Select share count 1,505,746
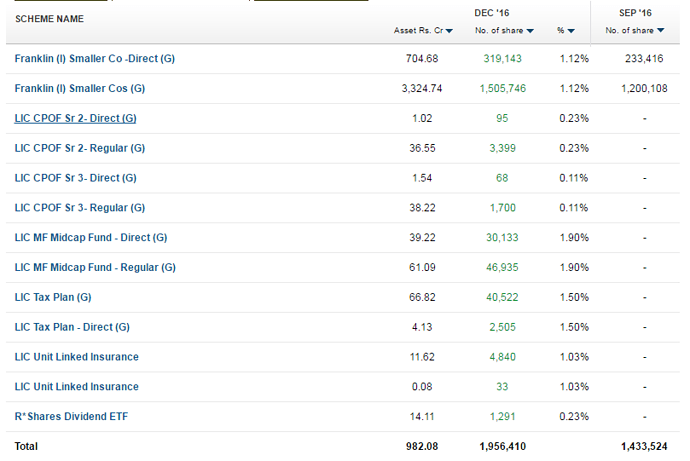The height and width of the screenshot is (461, 690). click(503, 88)
